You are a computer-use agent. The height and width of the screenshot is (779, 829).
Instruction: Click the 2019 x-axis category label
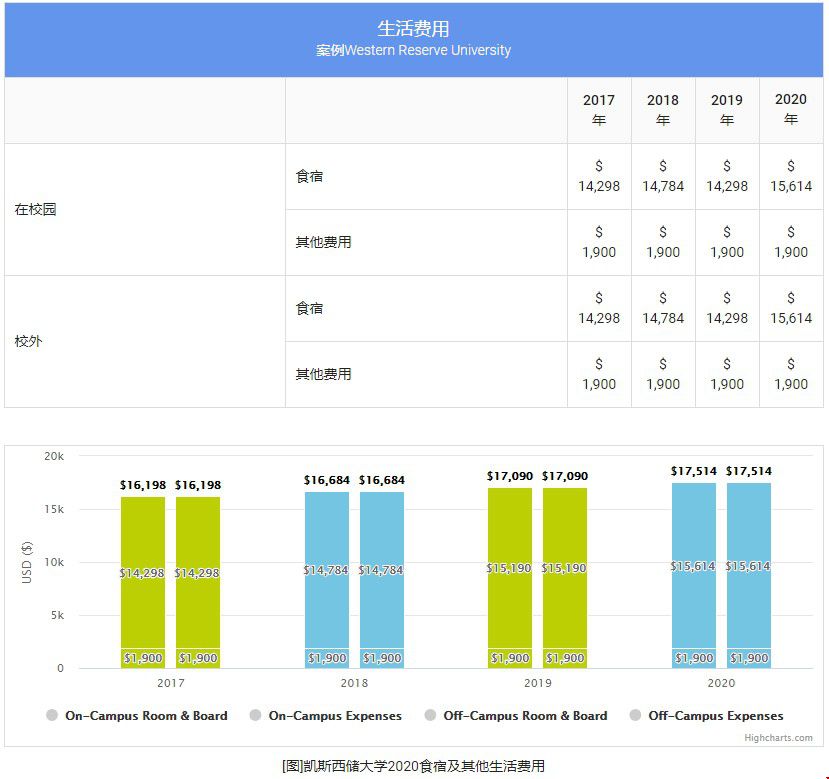tap(538, 683)
